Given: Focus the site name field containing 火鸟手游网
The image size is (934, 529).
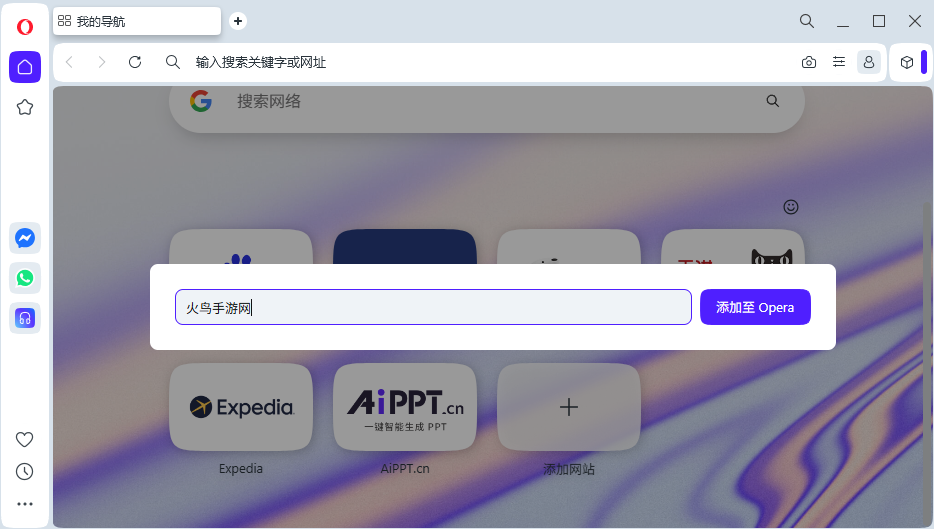Looking at the screenshot, I should click(x=433, y=307).
